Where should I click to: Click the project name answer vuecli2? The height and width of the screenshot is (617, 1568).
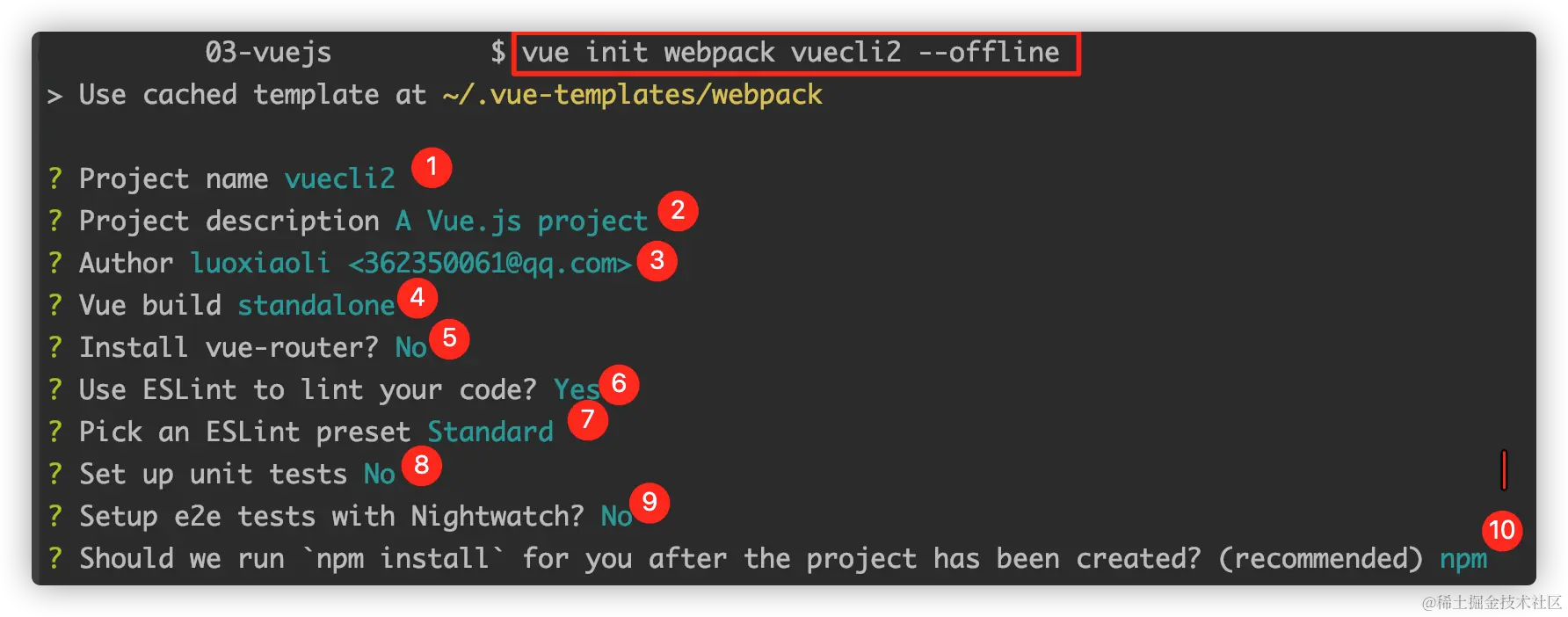point(339,178)
